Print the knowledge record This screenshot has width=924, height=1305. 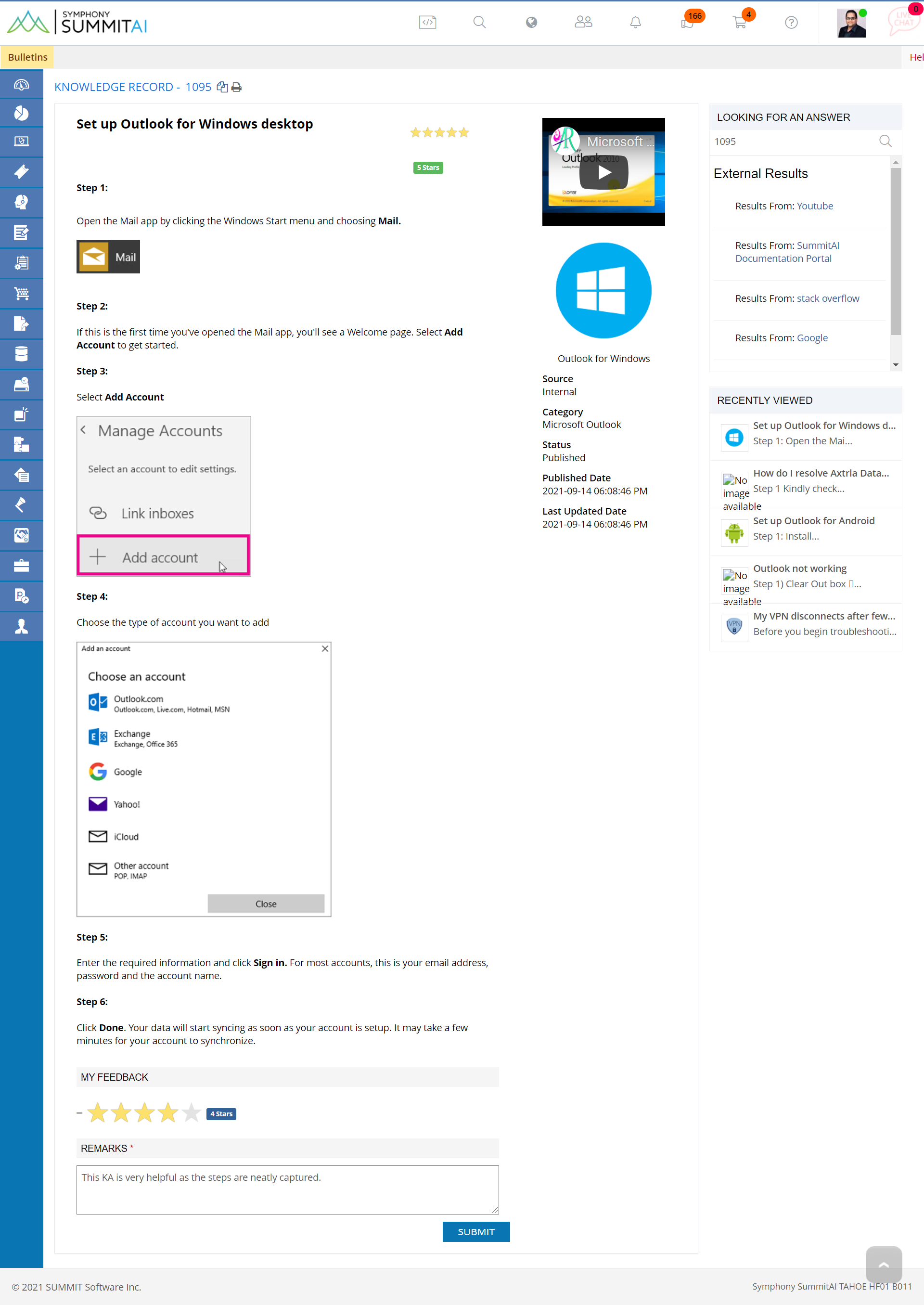237,87
